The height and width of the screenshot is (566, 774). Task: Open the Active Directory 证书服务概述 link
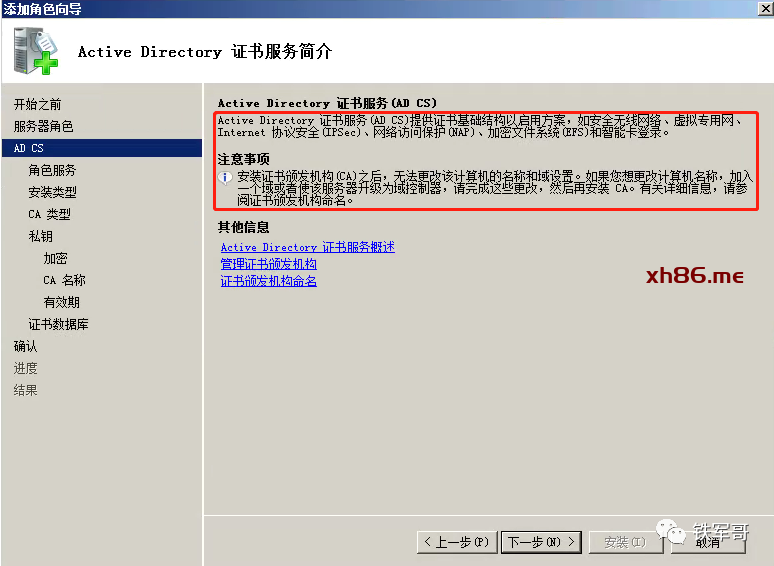pos(308,247)
